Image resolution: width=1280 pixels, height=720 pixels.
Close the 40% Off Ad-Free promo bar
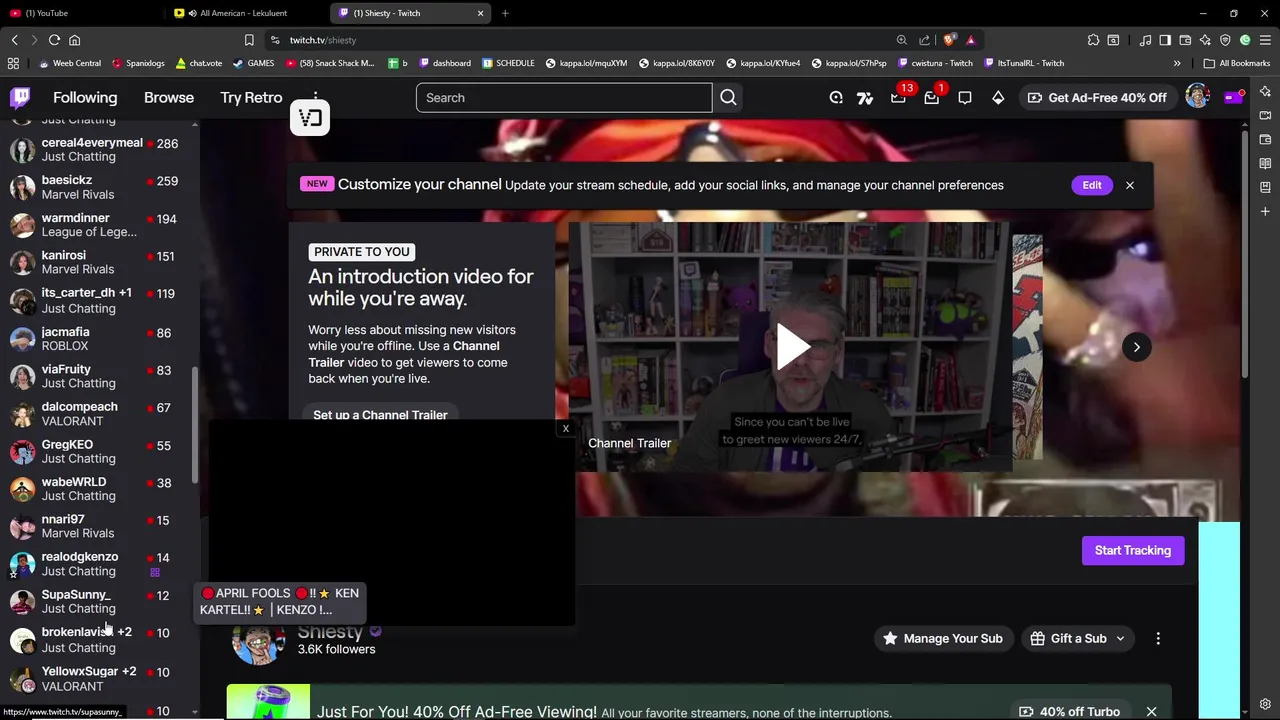click(1151, 712)
